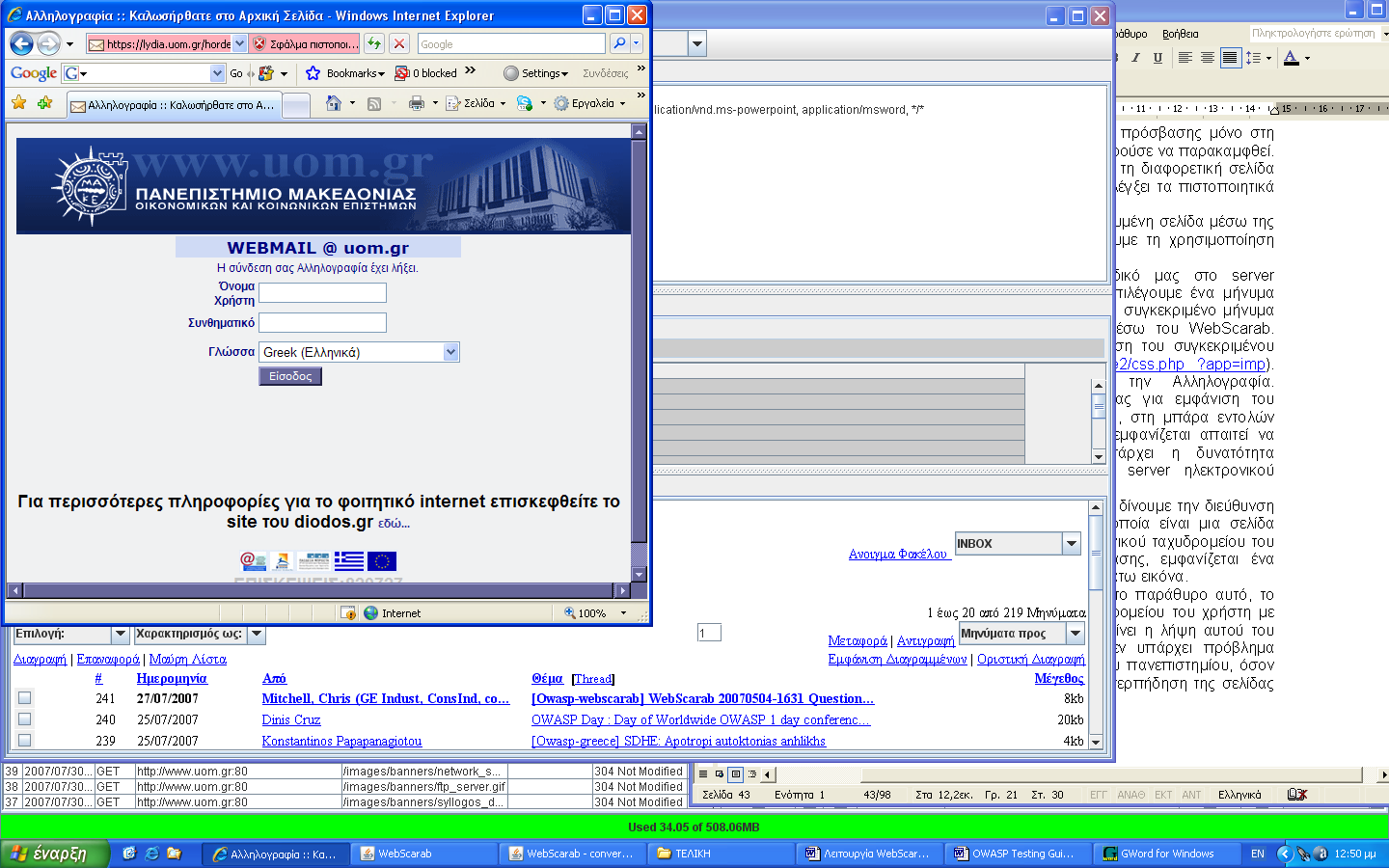Select the Αλληλογραφία browser tab
Screen dimensions: 1389x868
tap(174, 105)
